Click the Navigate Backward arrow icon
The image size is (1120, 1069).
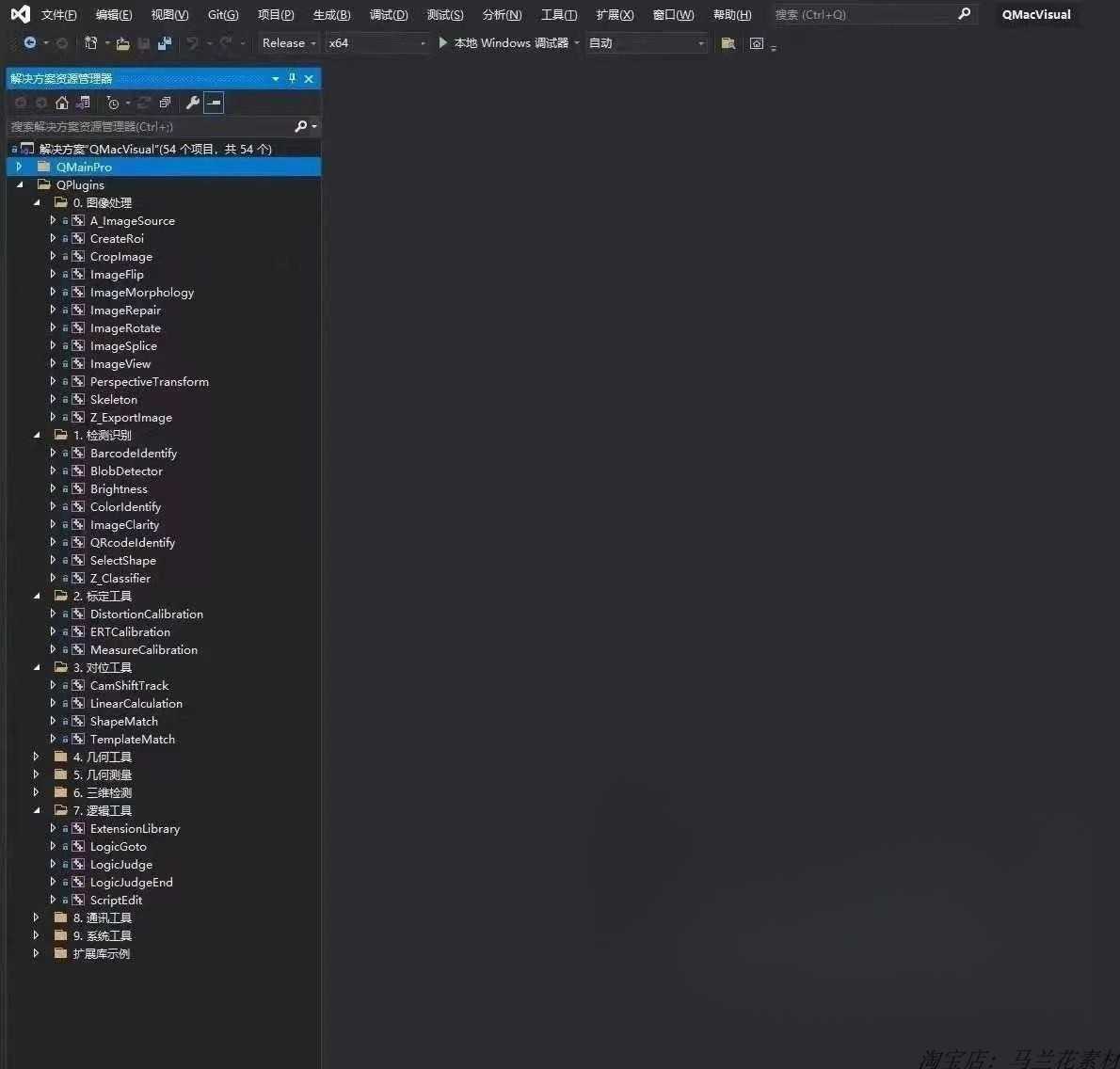[x=30, y=43]
